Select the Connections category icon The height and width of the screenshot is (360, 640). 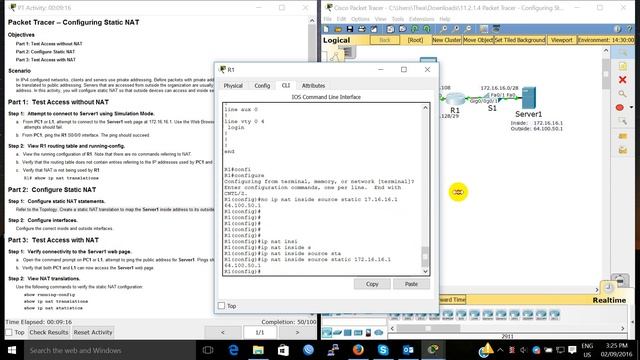[x=368, y=333]
